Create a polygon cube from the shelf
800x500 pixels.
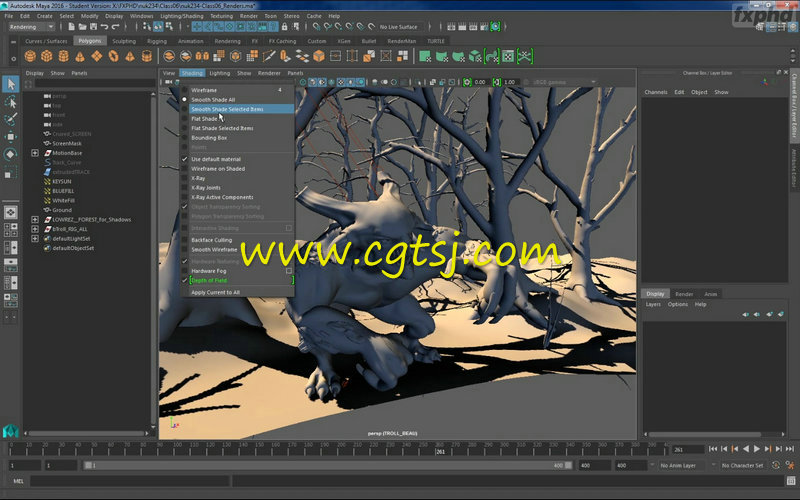(x=47, y=56)
